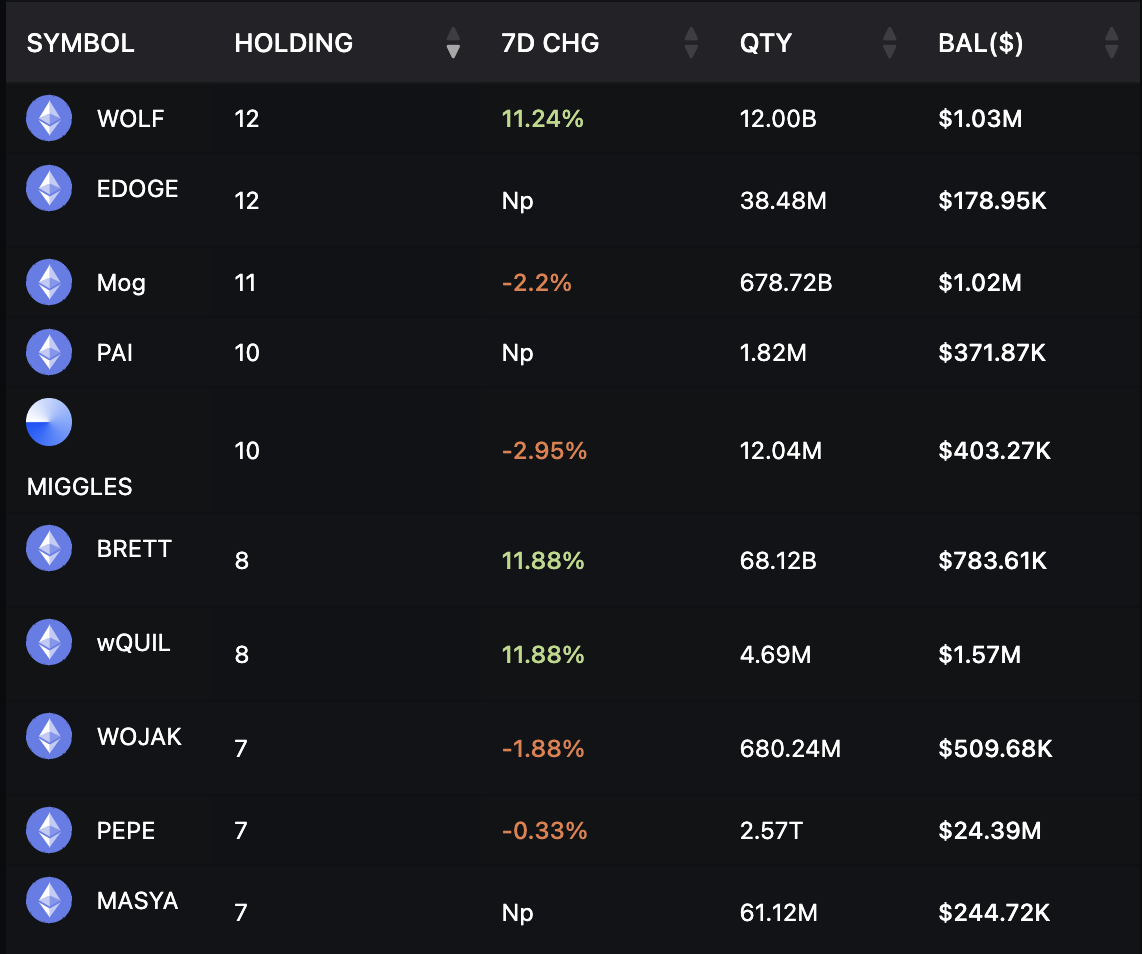Click Mog's holding count of 11
This screenshot has height=954, width=1142.
(245, 282)
